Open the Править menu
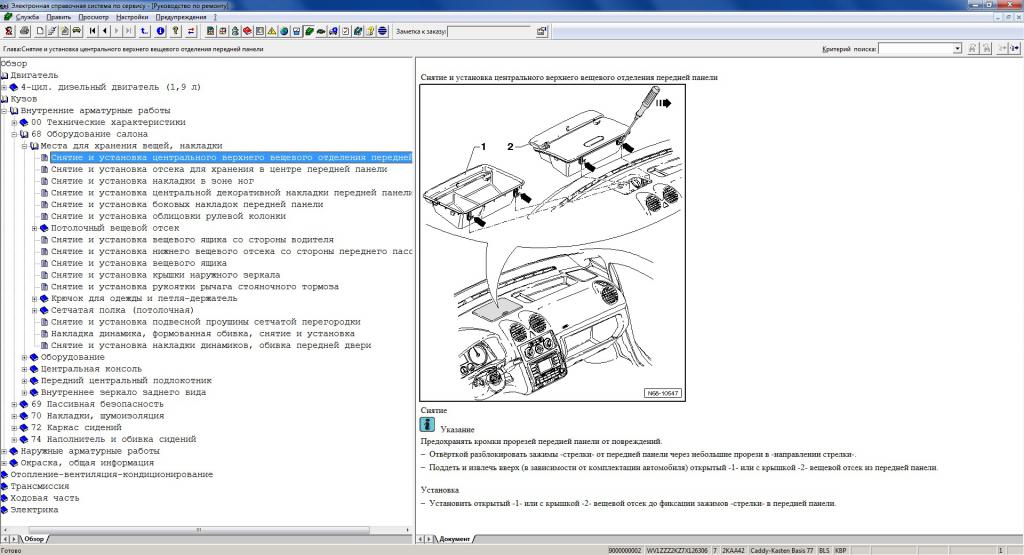The height and width of the screenshot is (555, 1024). [59, 17]
